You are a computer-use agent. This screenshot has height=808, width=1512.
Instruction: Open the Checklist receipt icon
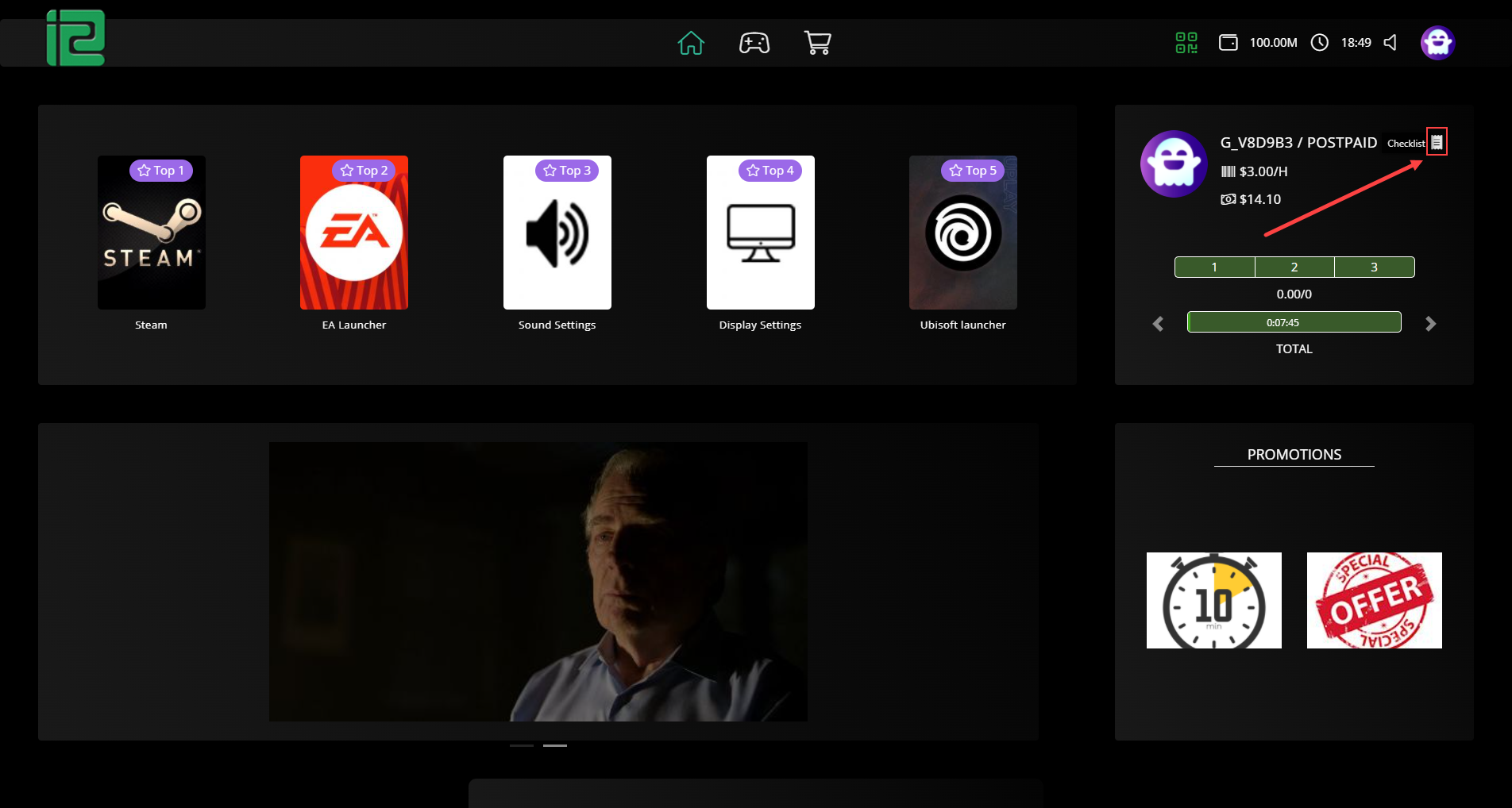1437,142
